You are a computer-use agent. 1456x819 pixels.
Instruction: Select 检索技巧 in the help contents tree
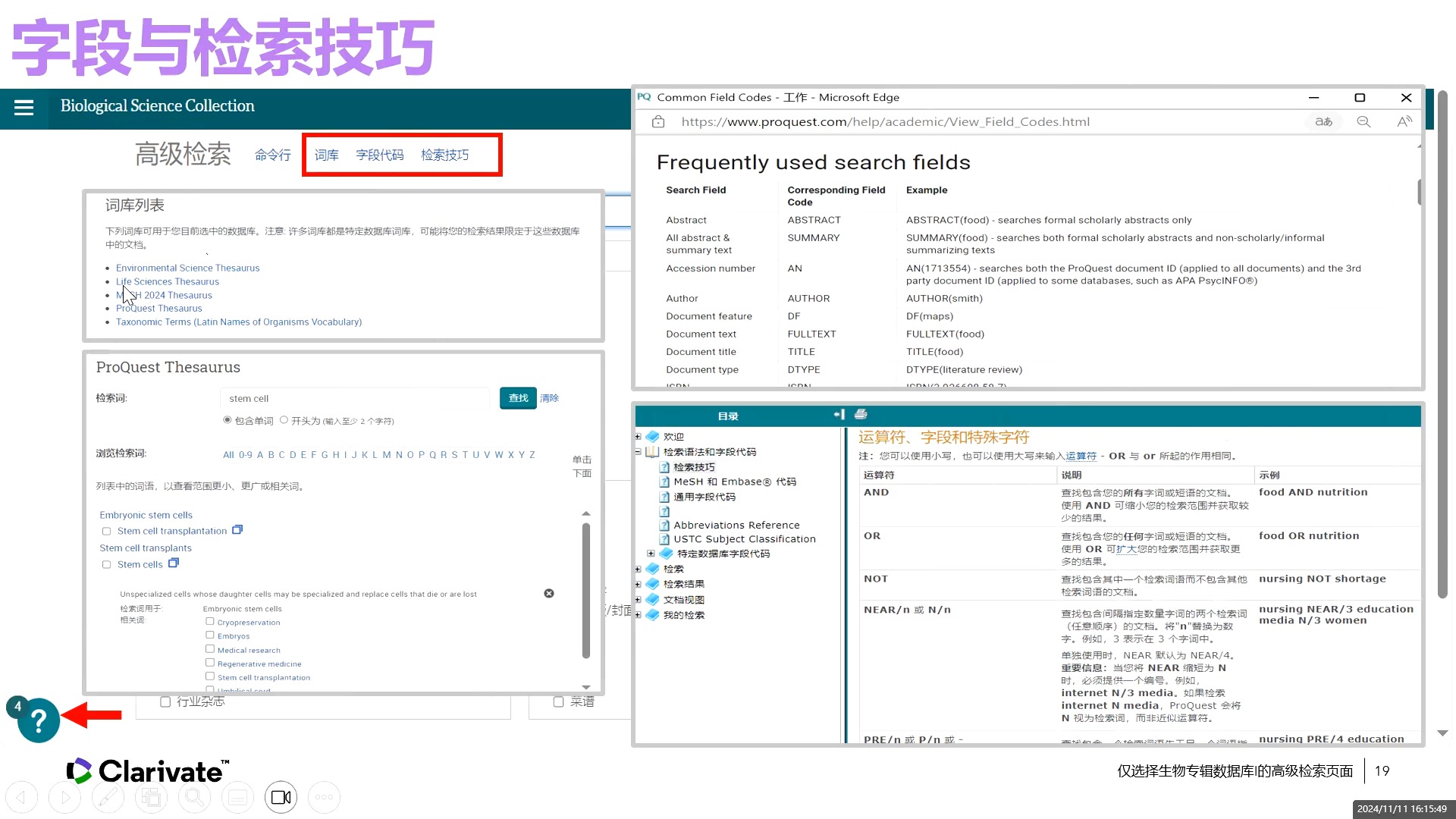(694, 467)
